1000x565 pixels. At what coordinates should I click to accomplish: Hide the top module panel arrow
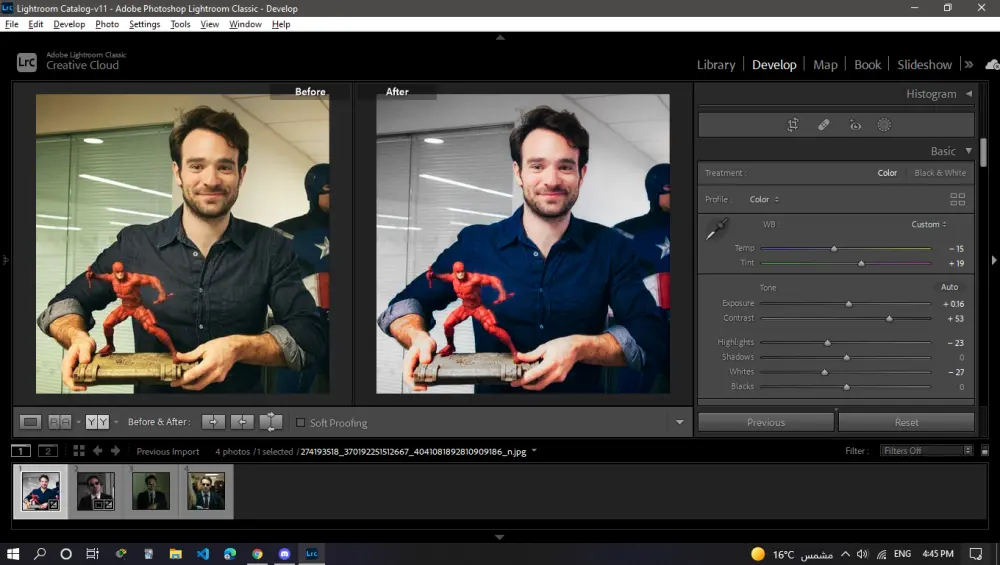[500, 38]
